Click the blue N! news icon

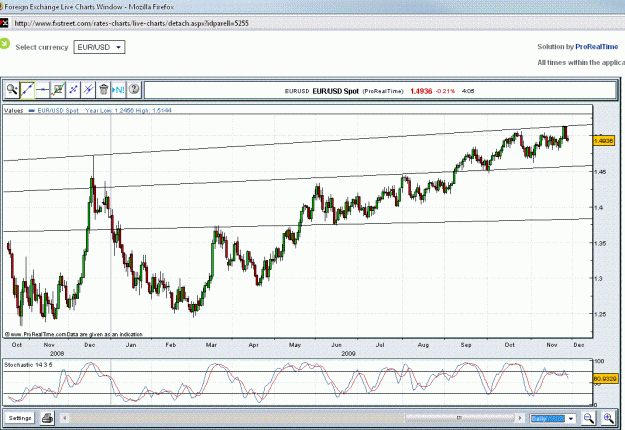tap(119, 89)
